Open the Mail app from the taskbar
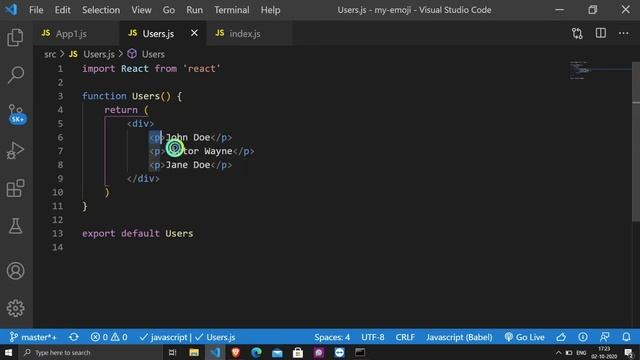 (x=277, y=352)
